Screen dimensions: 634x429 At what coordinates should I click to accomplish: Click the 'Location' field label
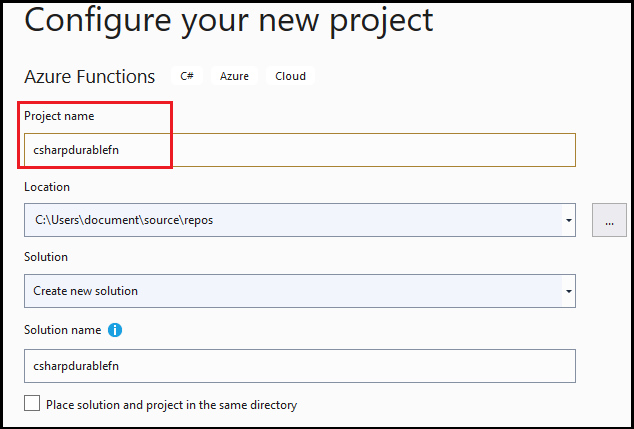[x=47, y=187]
